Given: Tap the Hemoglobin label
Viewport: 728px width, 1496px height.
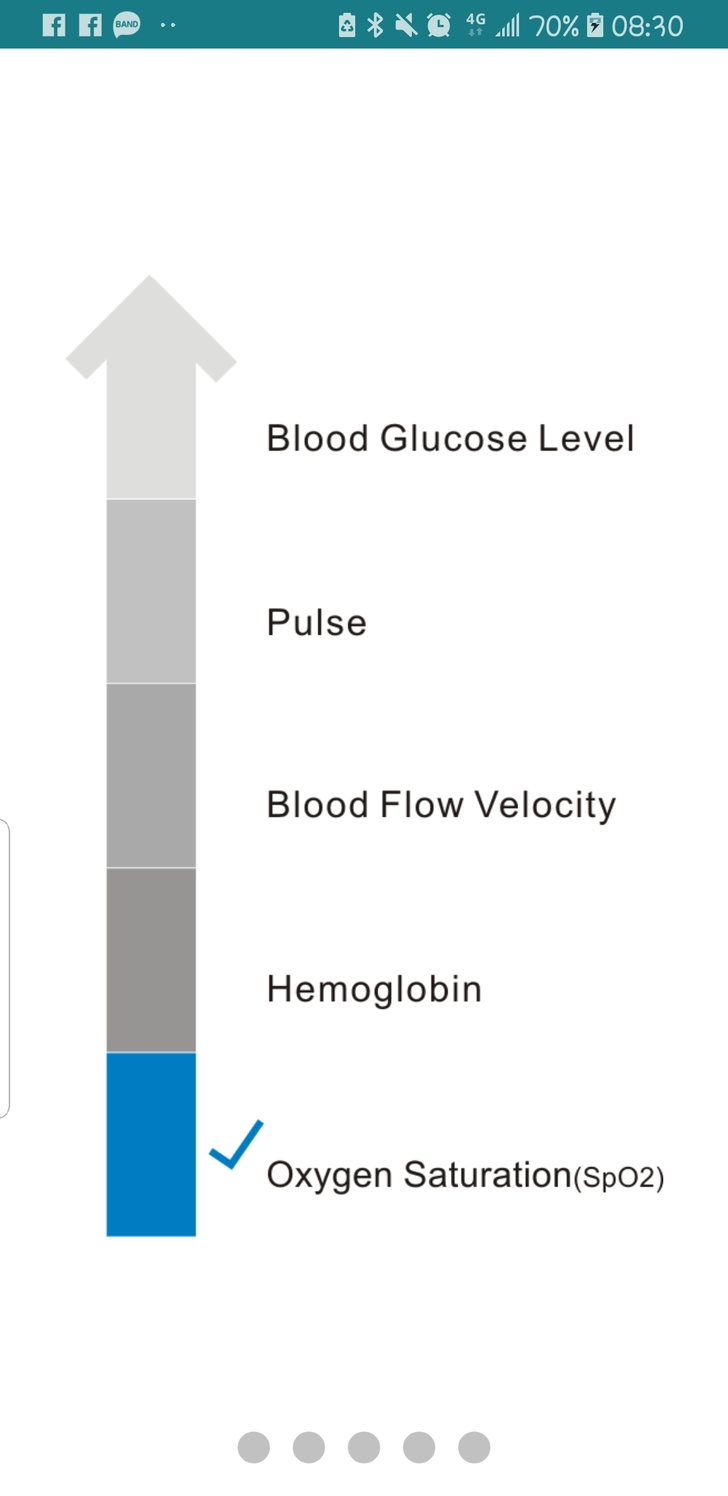Looking at the screenshot, I should click(374, 989).
